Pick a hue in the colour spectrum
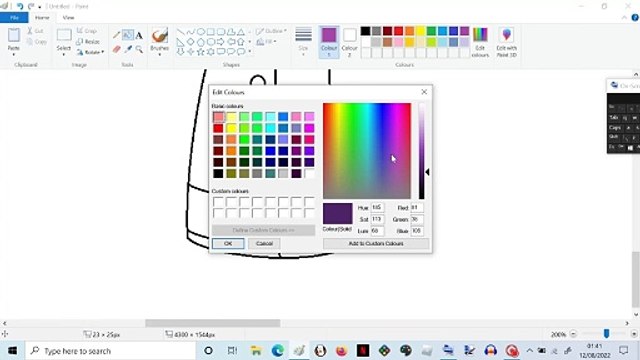The width and height of the screenshot is (640, 360). 367,151
